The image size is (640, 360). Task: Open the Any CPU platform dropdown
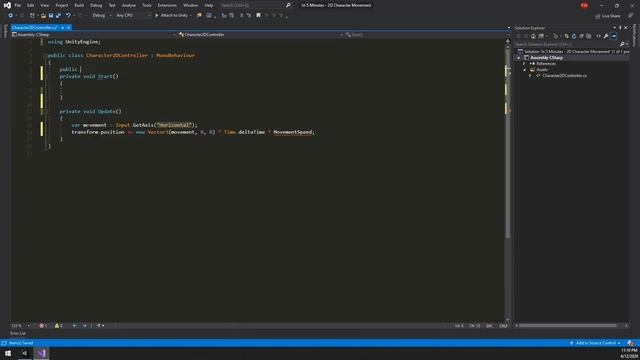(x=133, y=16)
